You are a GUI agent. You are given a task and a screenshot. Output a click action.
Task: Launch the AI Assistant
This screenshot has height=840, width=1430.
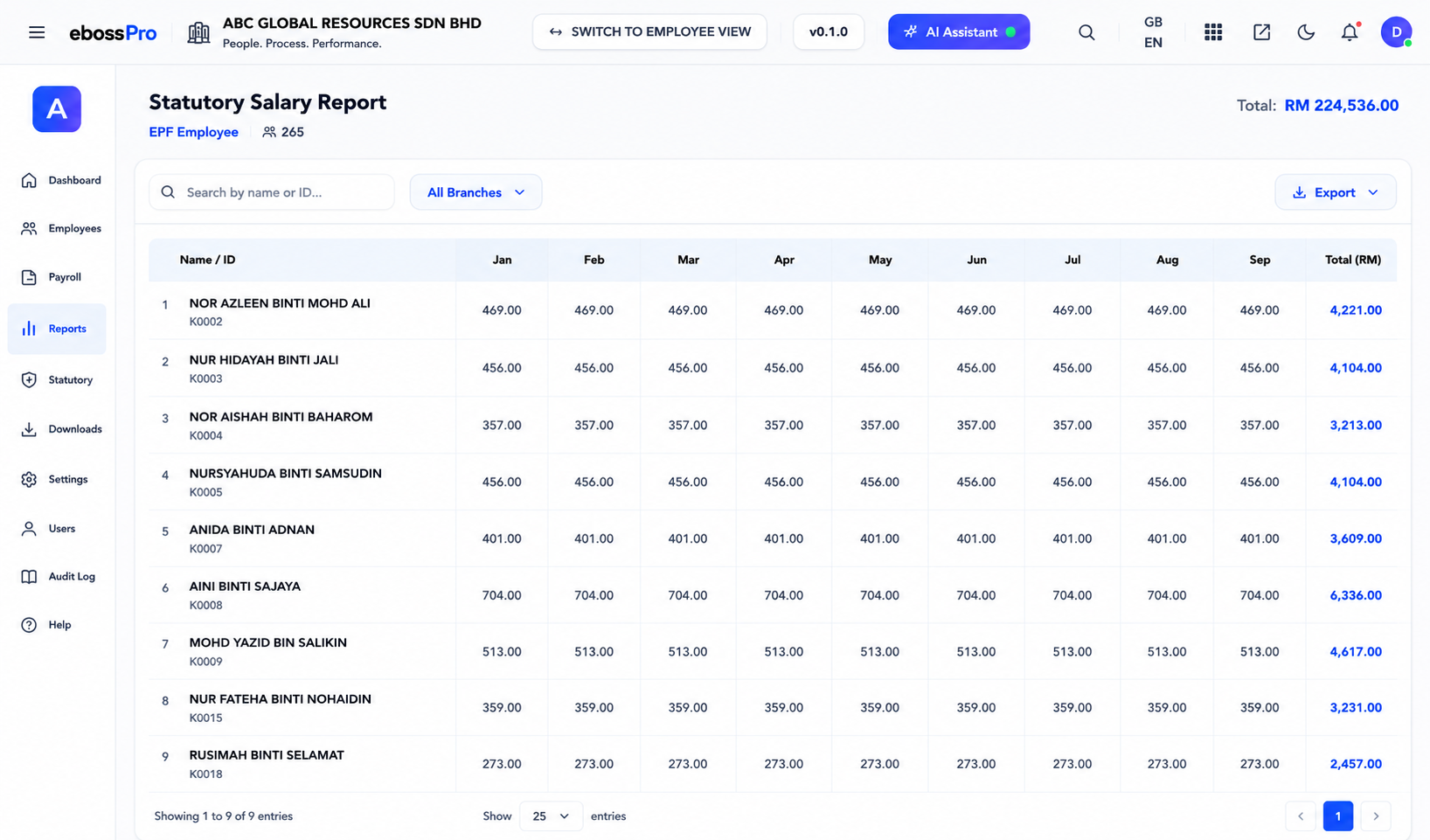tap(959, 31)
